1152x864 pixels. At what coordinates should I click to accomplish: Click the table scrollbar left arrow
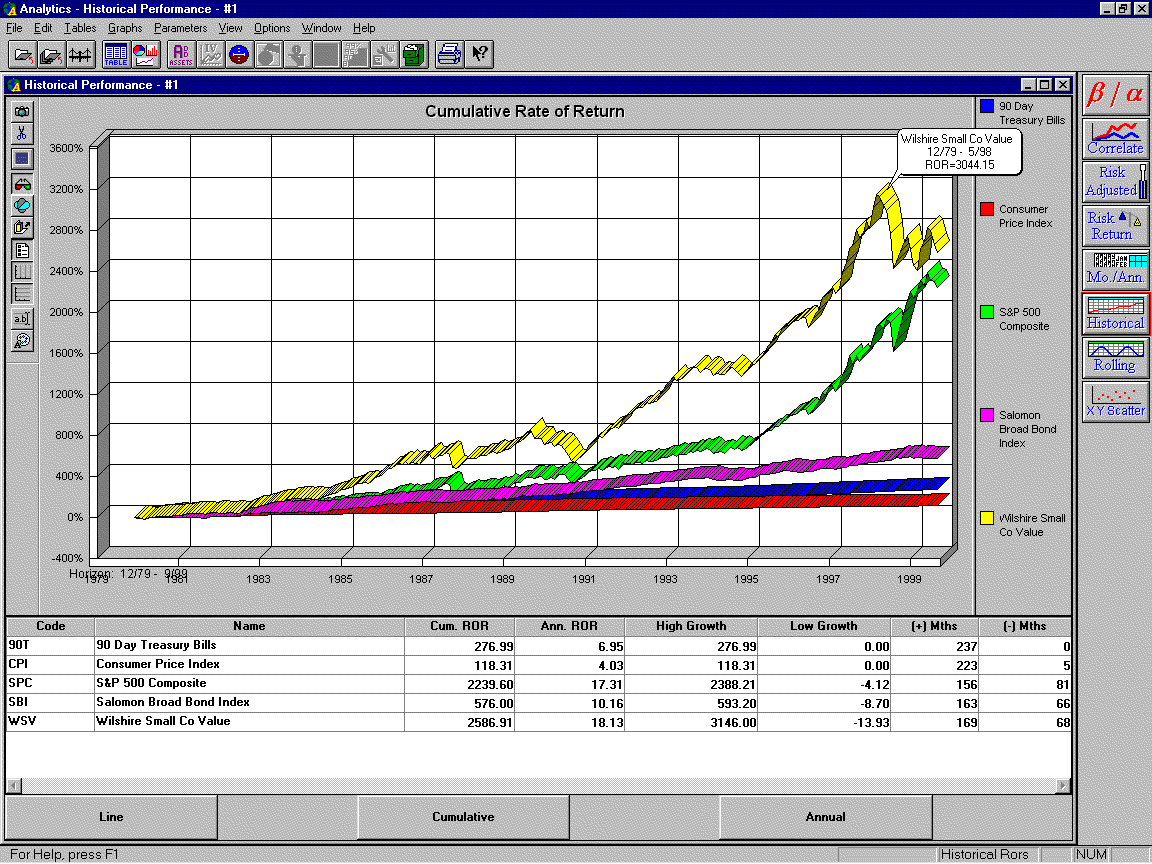[14, 785]
